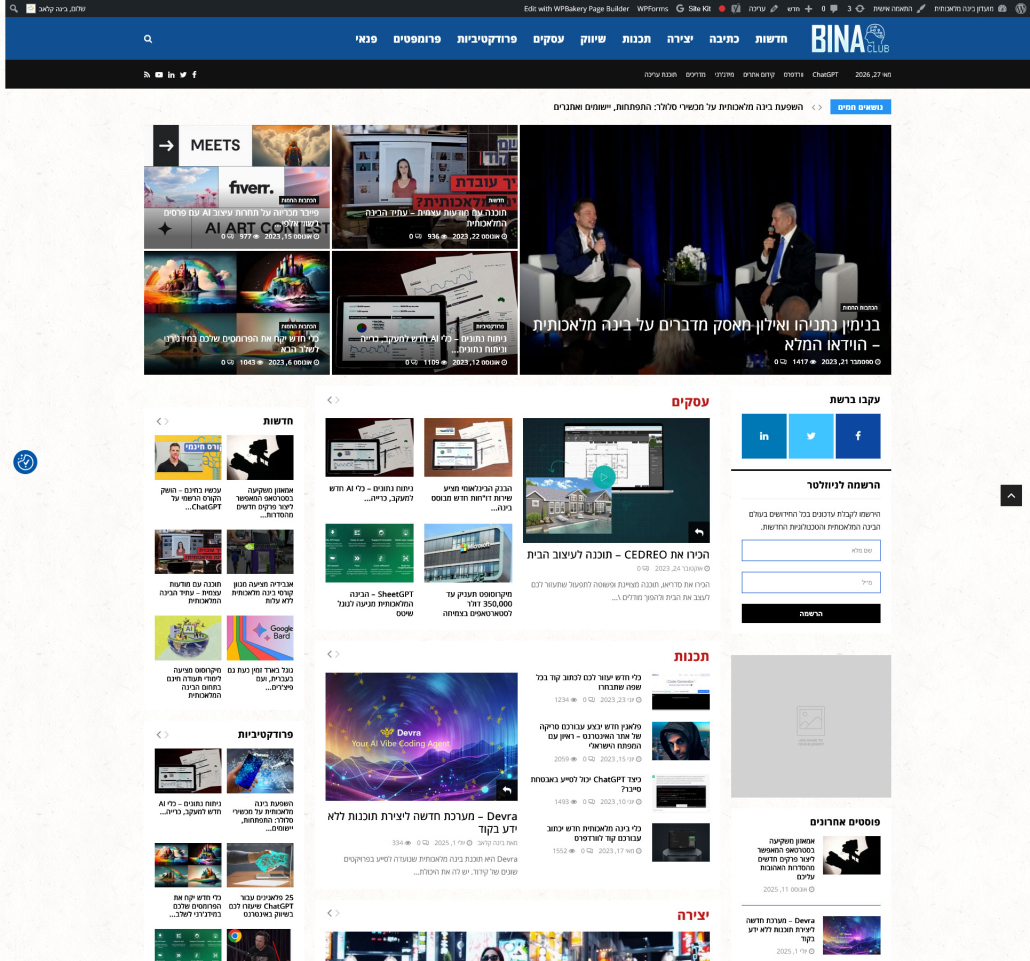1030x961 pixels.
Task: Open the חדשות main menu item
Action: (771, 39)
